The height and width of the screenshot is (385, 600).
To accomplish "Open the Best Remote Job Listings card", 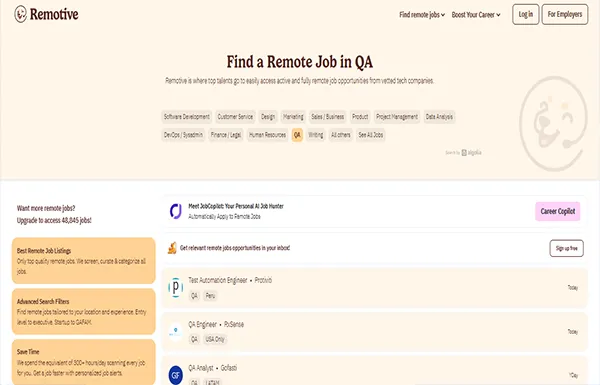I will point(84,261).
